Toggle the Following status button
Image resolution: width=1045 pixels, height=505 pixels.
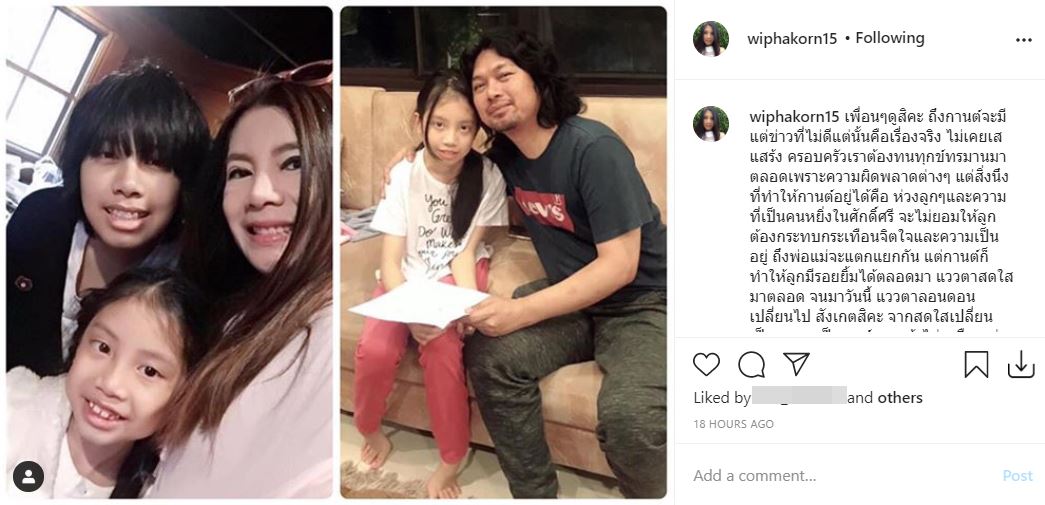tap(890, 39)
